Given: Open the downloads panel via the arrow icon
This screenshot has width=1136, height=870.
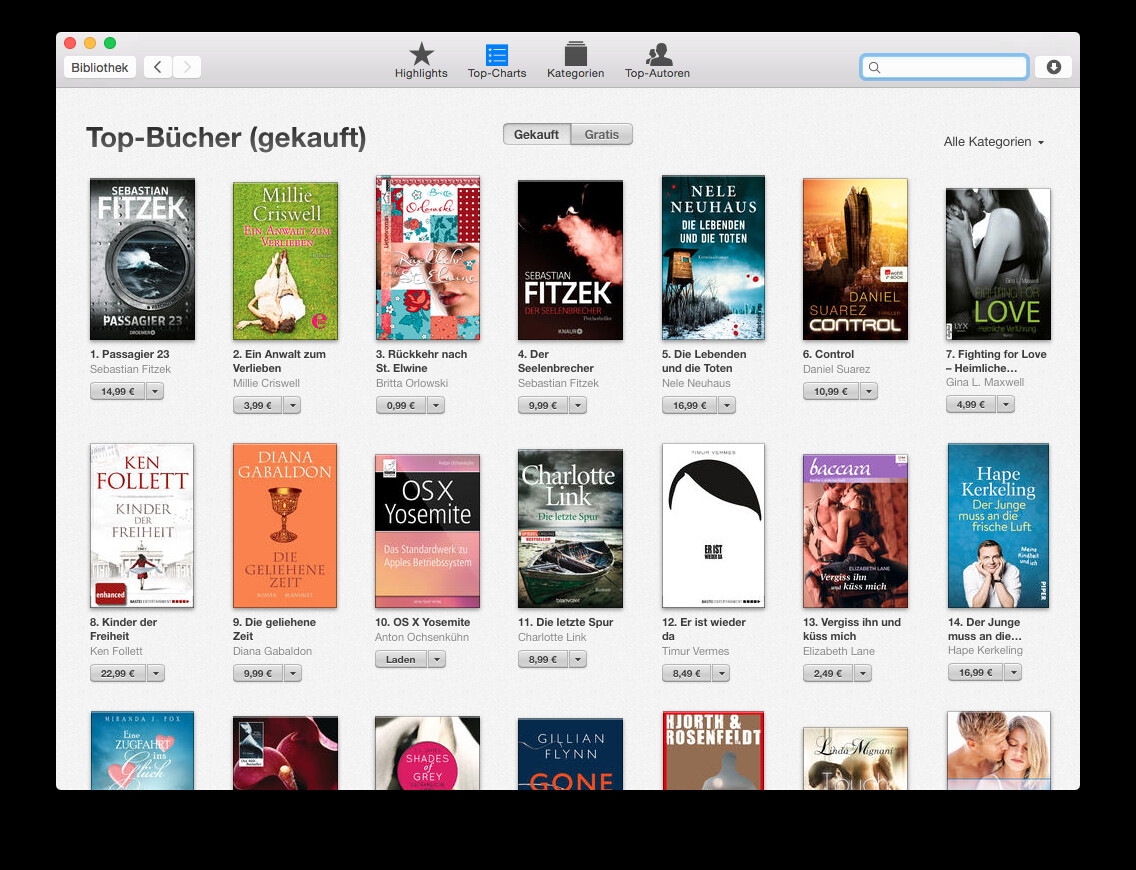Looking at the screenshot, I should pyautogui.click(x=1053, y=66).
